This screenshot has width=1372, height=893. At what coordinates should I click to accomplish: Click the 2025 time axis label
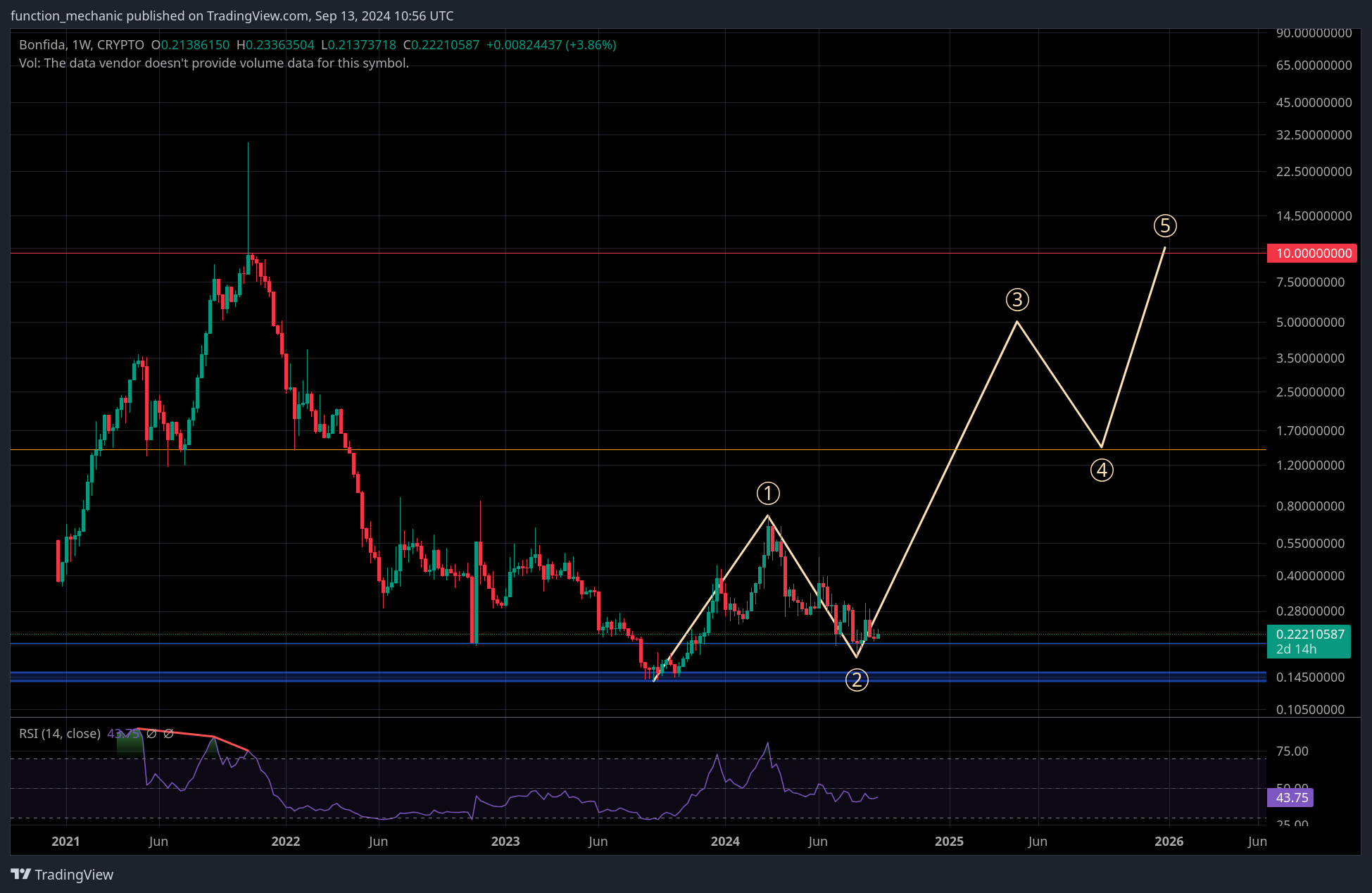point(949,842)
